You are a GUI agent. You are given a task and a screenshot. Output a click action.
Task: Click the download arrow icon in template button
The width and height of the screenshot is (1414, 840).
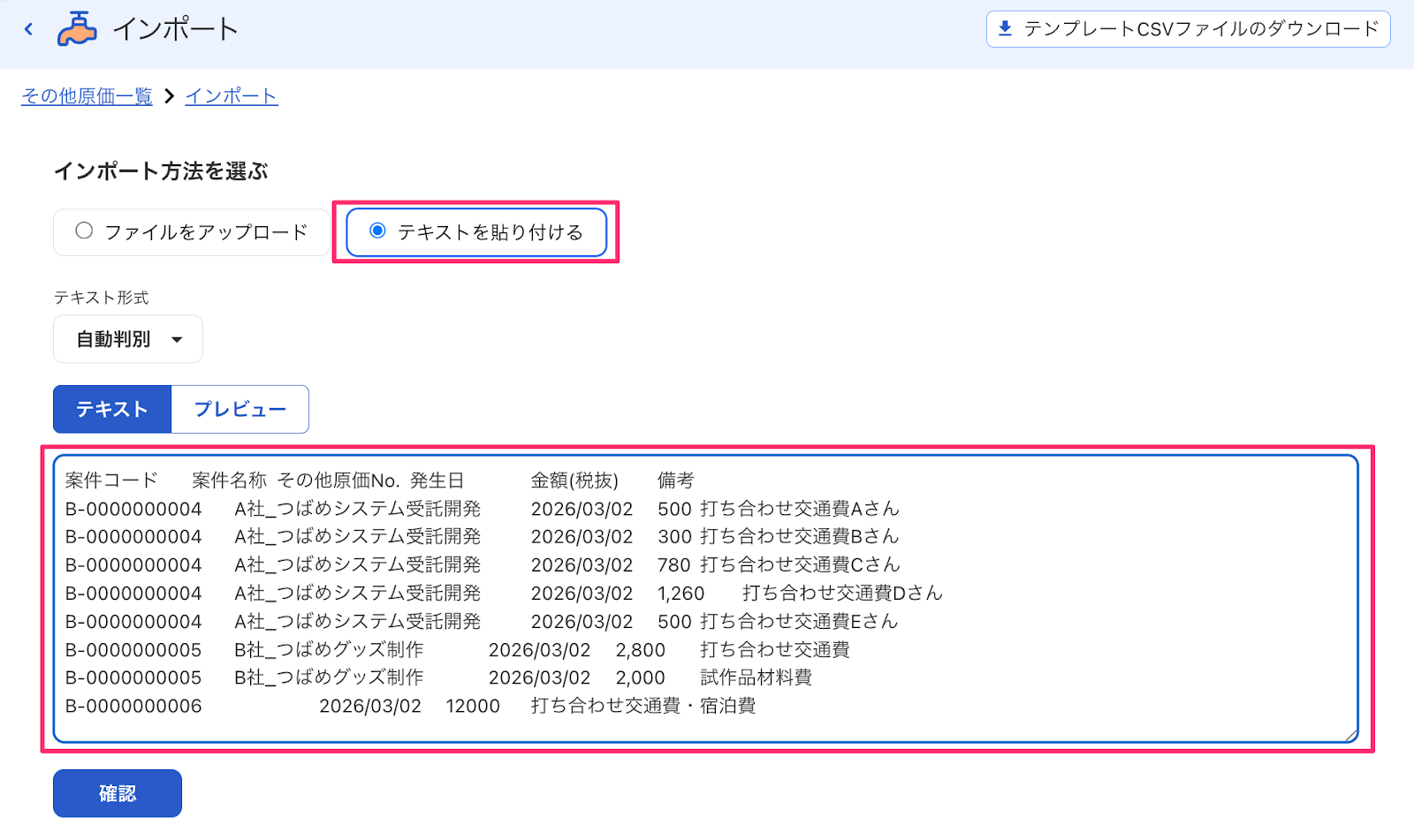click(x=1005, y=28)
